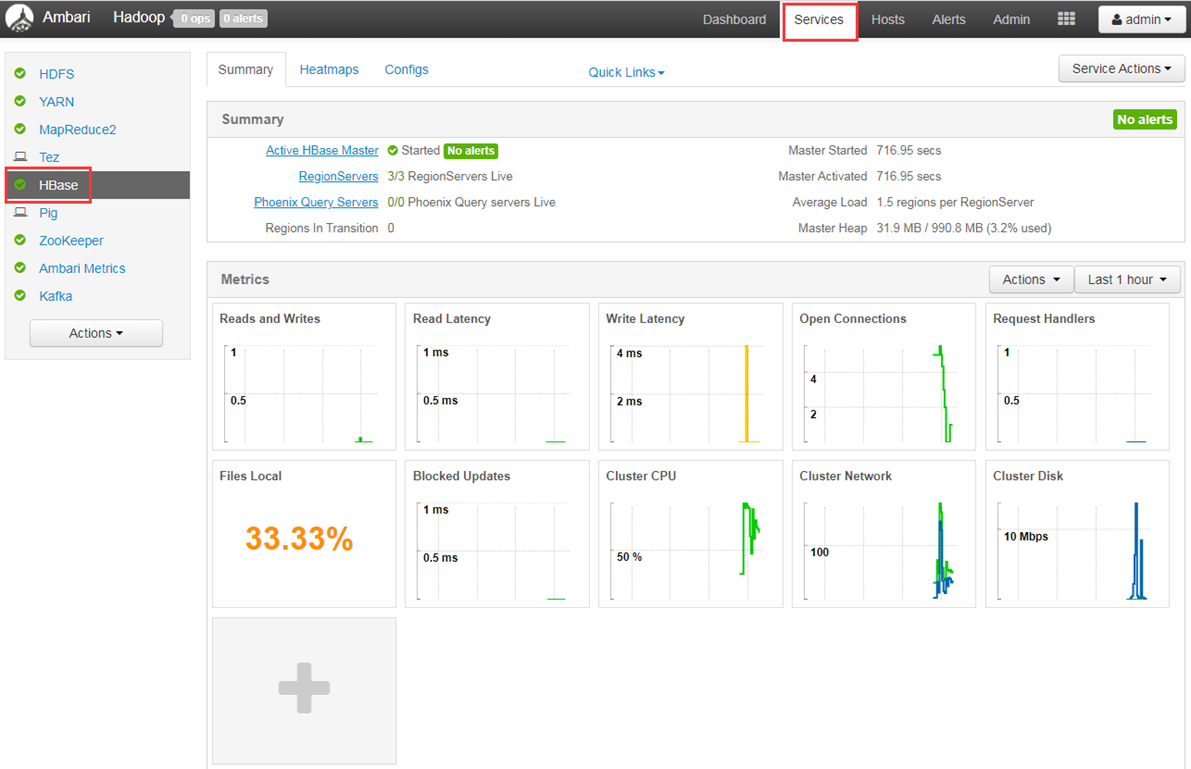Click the YARN green status check icon
This screenshot has height=769, width=1191.
(21, 101)
